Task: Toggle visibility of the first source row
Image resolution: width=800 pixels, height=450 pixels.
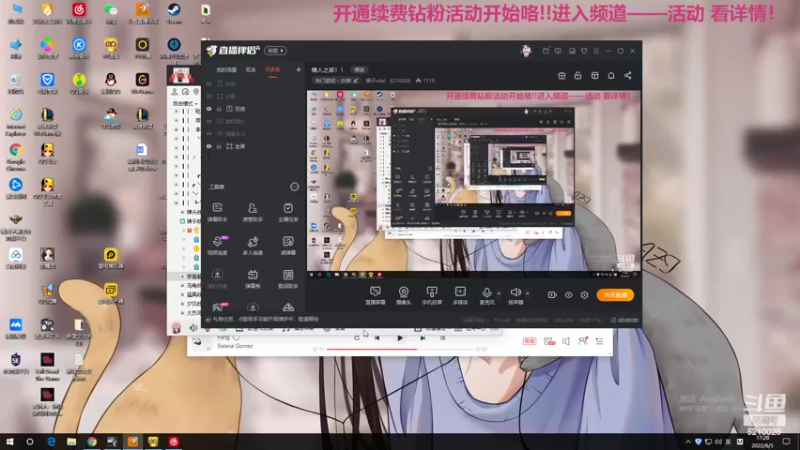Action: pyautogui.click(x=209, y=84)
